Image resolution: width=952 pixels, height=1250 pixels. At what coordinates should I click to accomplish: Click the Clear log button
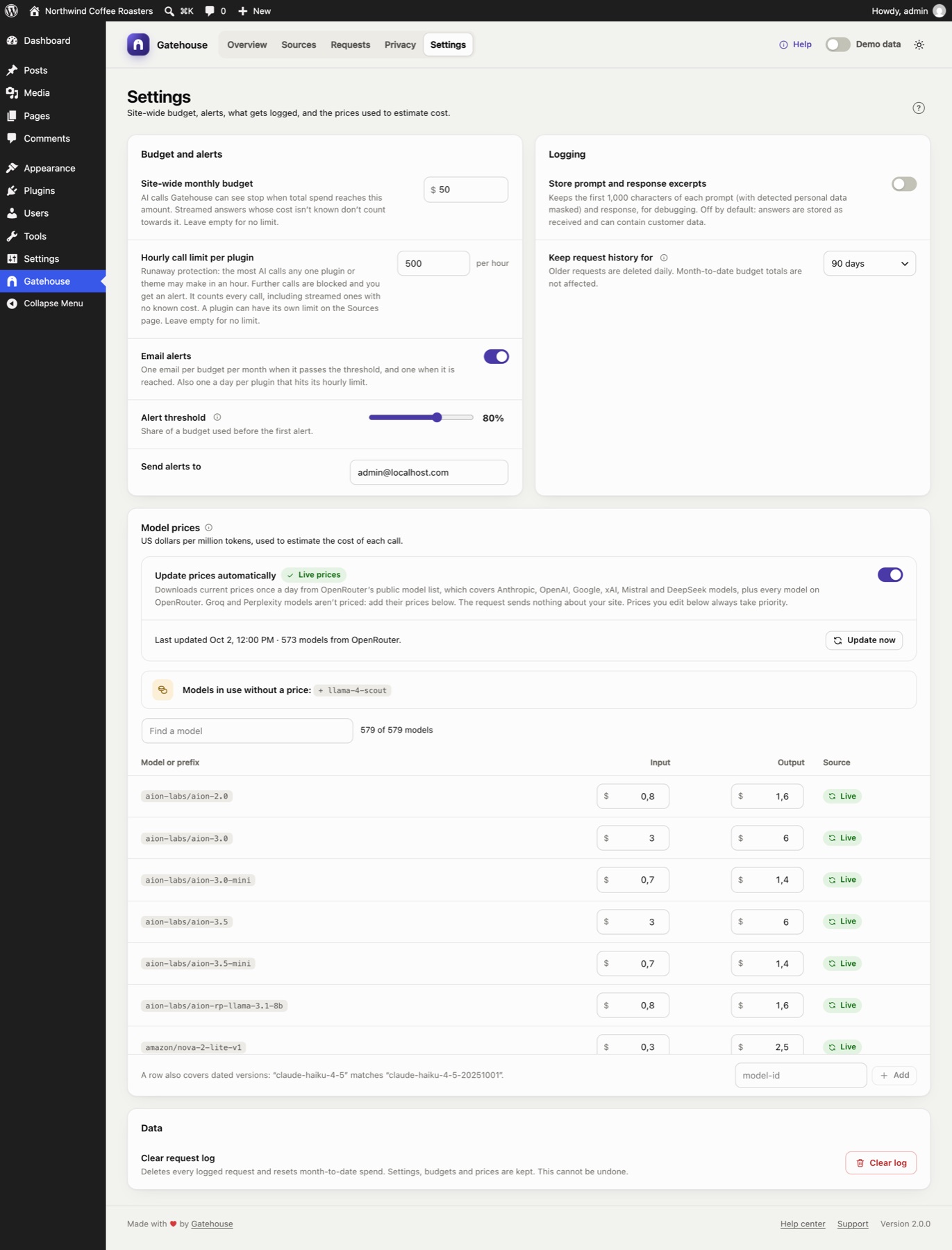[880, 1163]
